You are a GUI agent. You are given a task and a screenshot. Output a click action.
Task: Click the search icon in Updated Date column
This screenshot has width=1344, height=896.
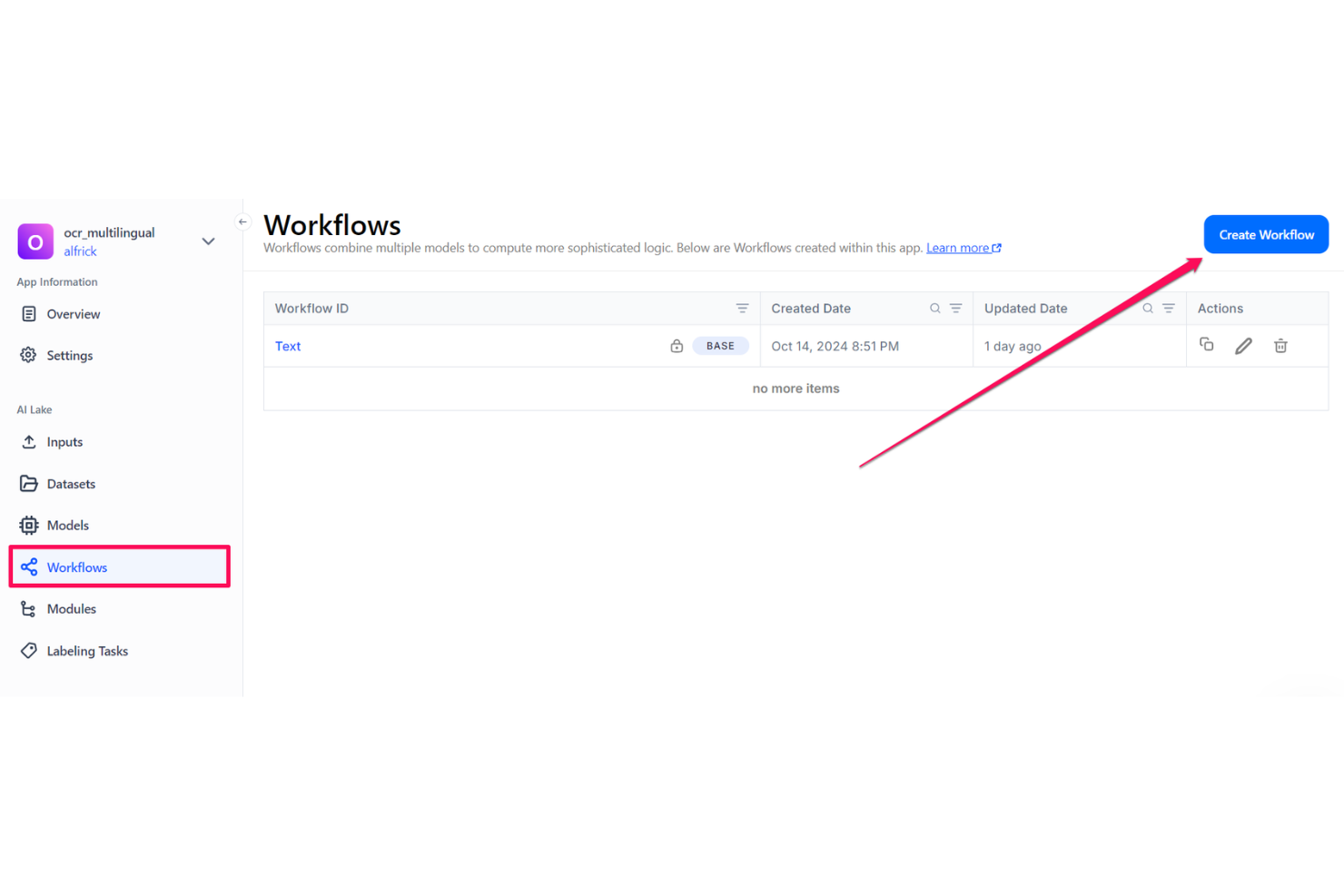pyautogui.click(x=1148, y=309)
